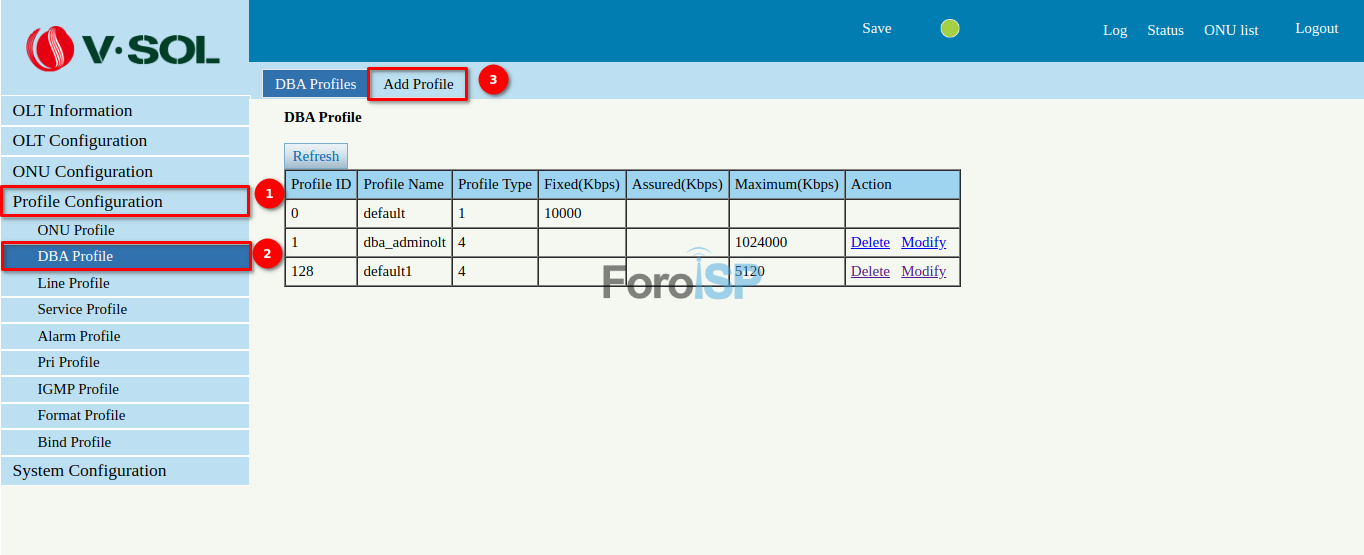
Task: Modify the default1 profile
Action: 923,271
